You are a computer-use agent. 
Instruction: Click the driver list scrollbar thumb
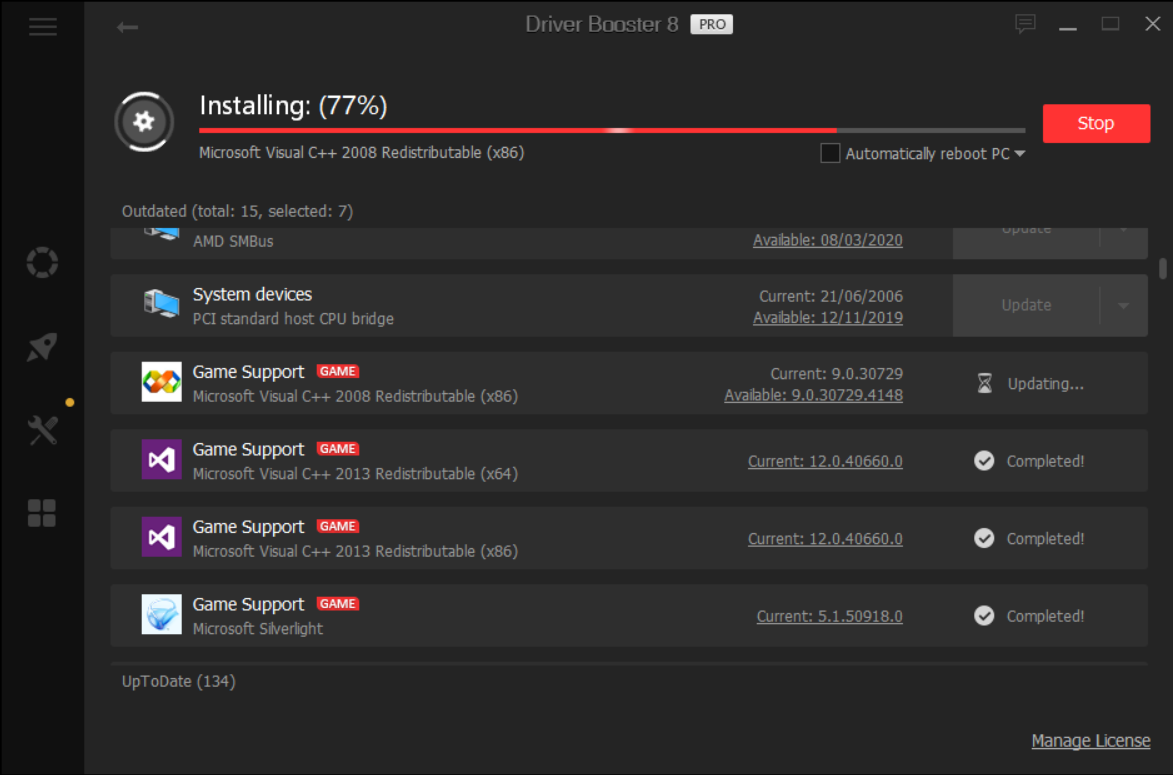(1163, 268)
